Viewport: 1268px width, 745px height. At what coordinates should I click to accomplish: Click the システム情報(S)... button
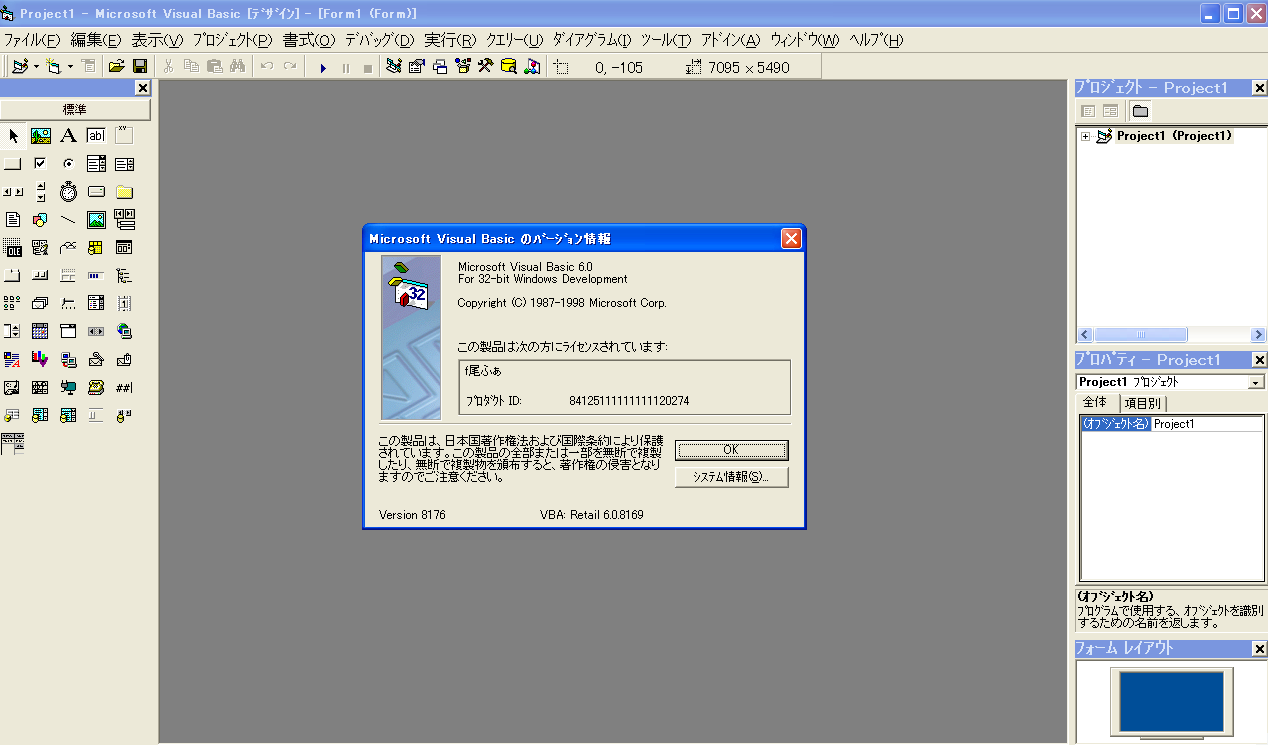click(731, 477)
